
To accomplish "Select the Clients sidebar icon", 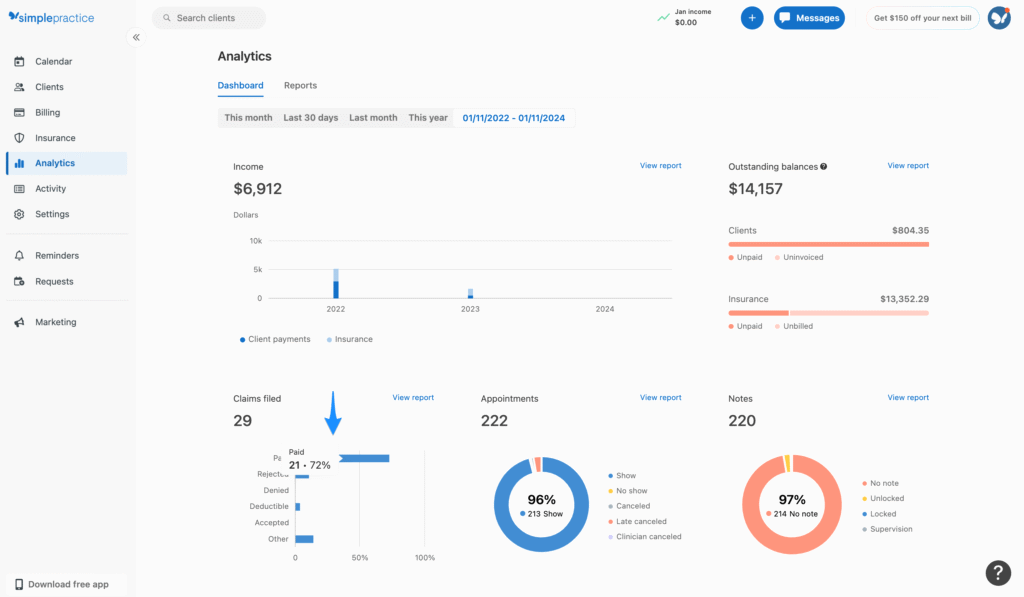I will coord(47,86).
